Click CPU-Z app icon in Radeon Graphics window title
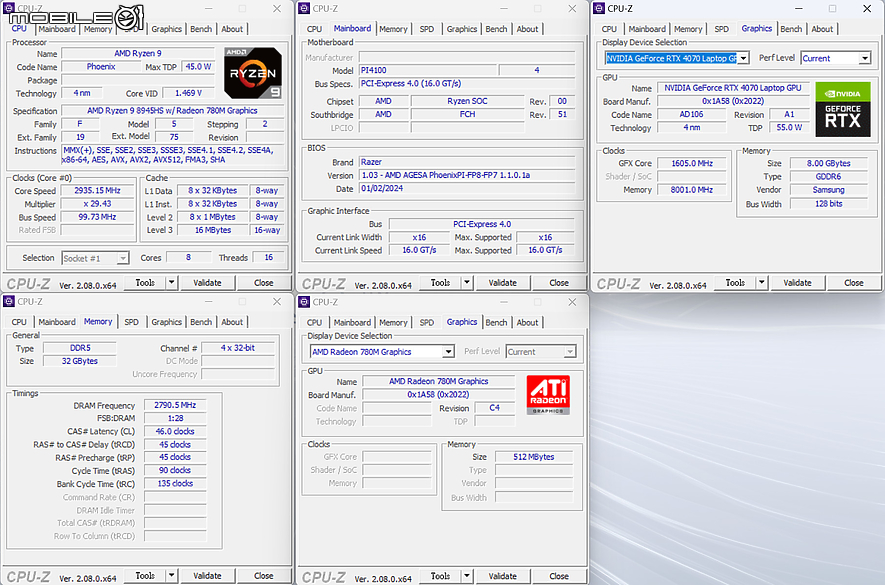This screenshot has height=585, width=885. [x=304, y=302]
